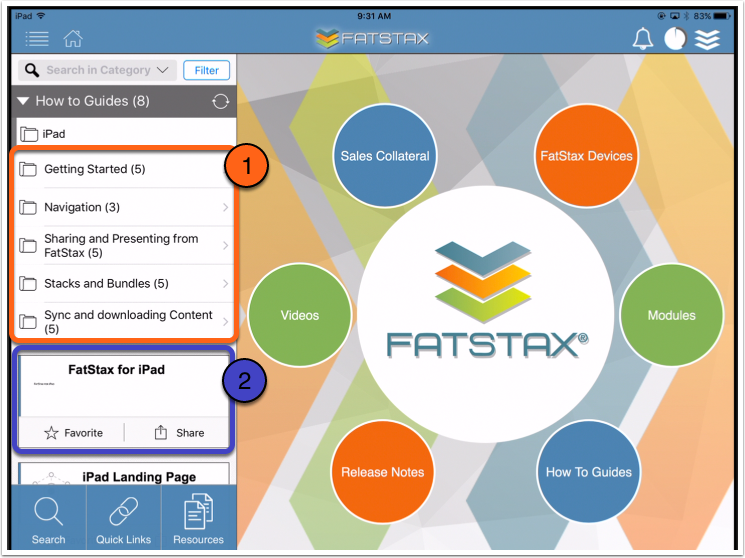Expand Sharing and Presenting from FatStax chevron
The image size is (745, 558).
click(225, 245)
